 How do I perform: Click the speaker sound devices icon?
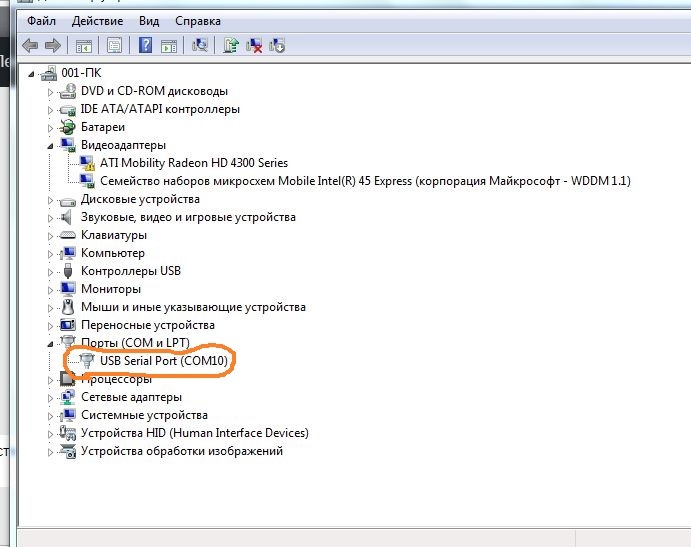67,217
